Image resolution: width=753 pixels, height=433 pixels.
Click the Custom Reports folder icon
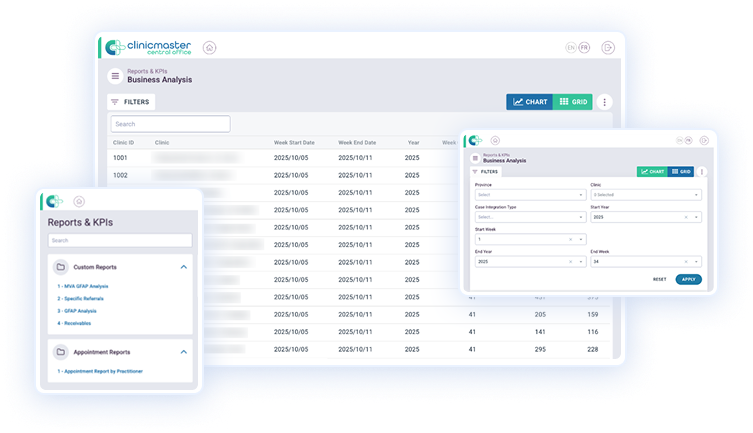61,268
